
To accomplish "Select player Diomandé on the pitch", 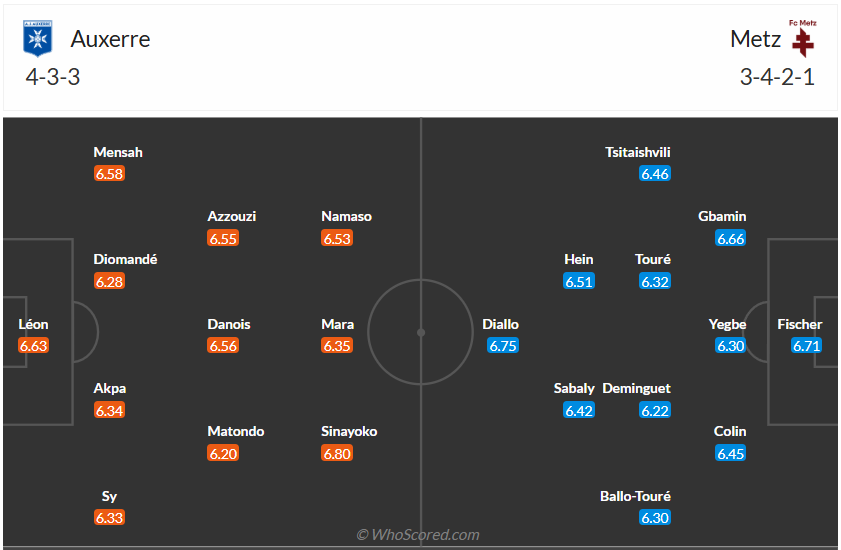I will point(125,259).
